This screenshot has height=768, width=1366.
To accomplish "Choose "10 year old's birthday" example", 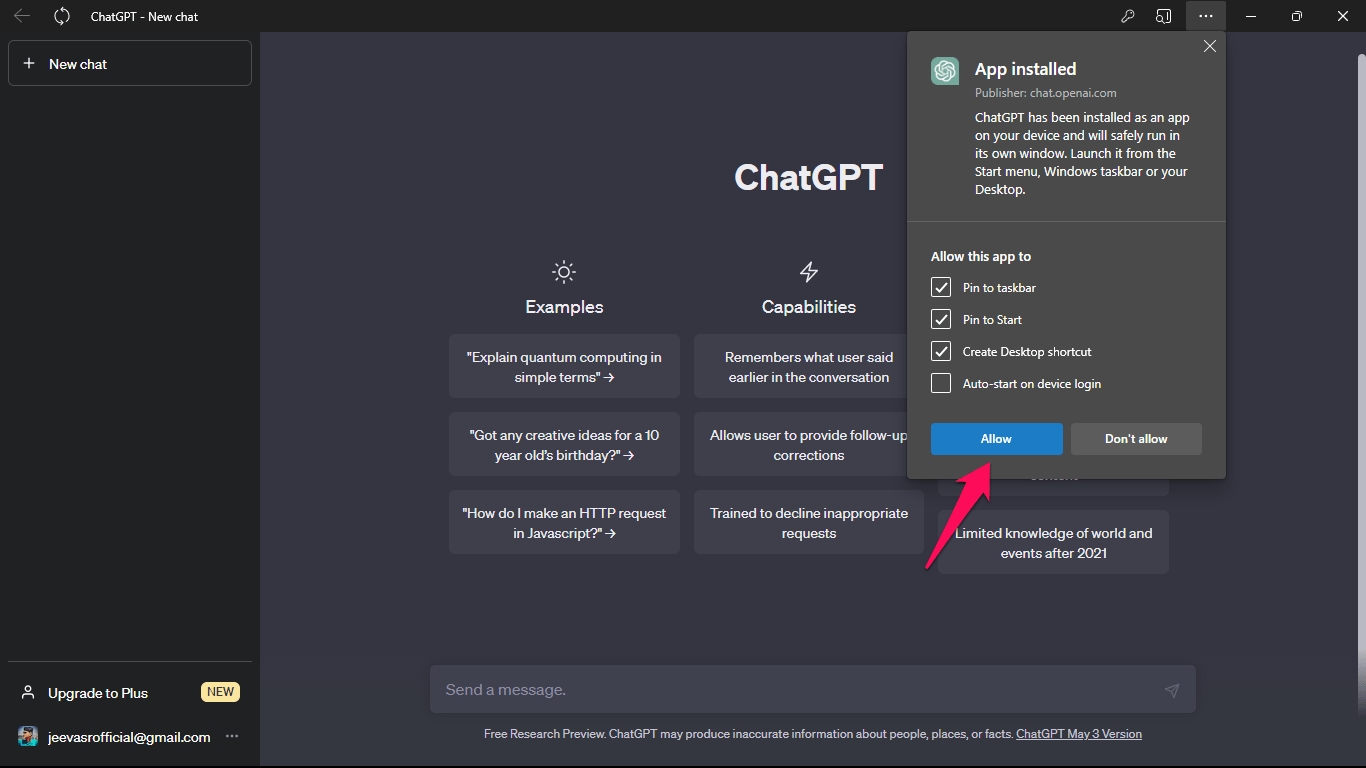I will 564,445.
